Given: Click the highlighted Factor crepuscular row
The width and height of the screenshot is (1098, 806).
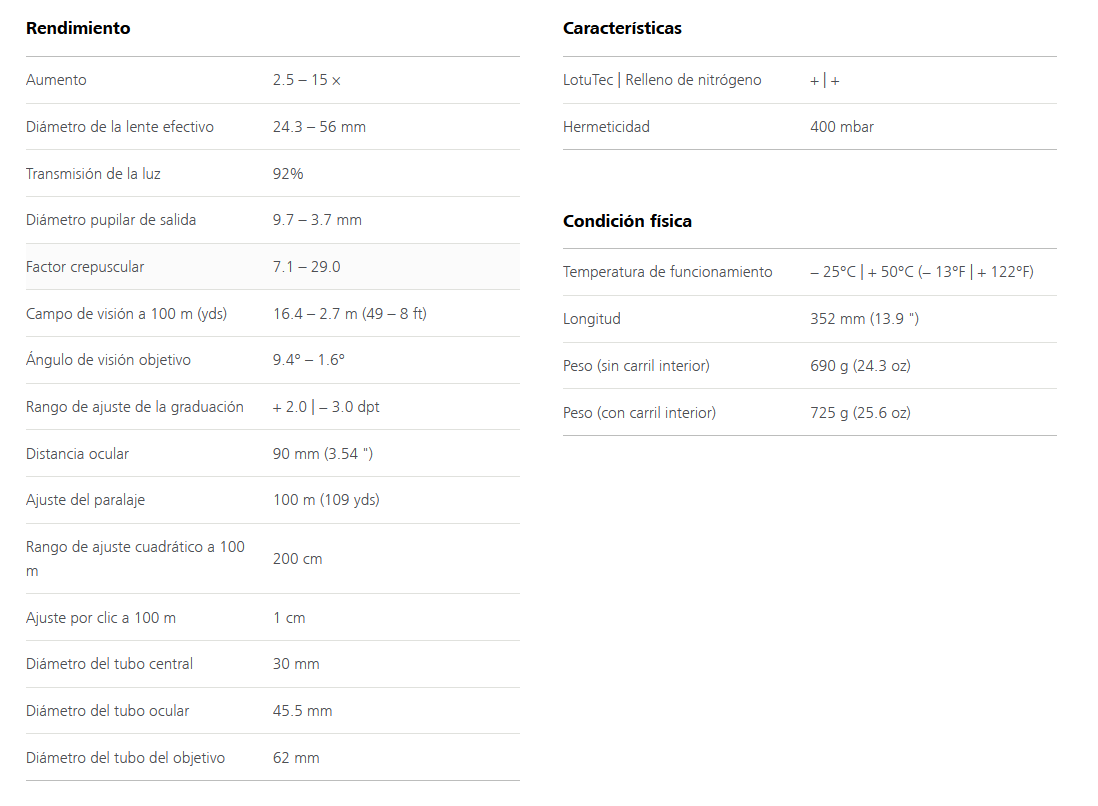Looking at the screenshot, I should pos(273,267).
